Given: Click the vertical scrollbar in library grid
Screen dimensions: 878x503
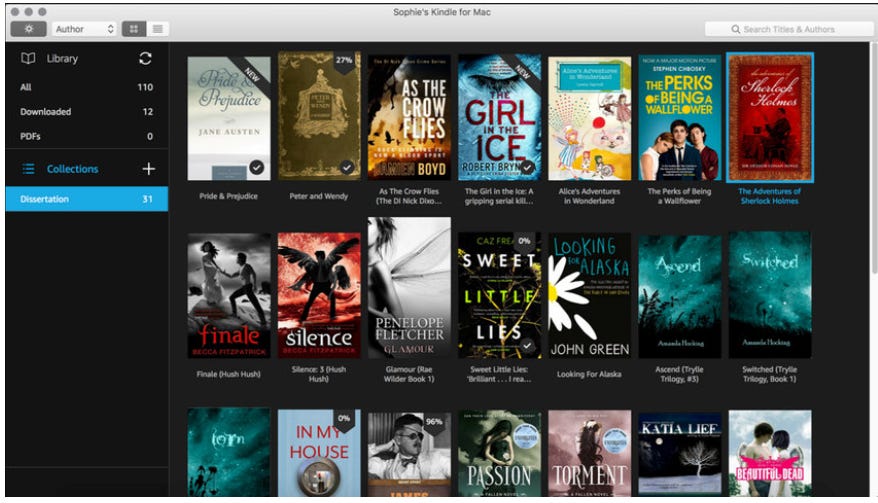Looking at the screenshot, I should point(874,159).
